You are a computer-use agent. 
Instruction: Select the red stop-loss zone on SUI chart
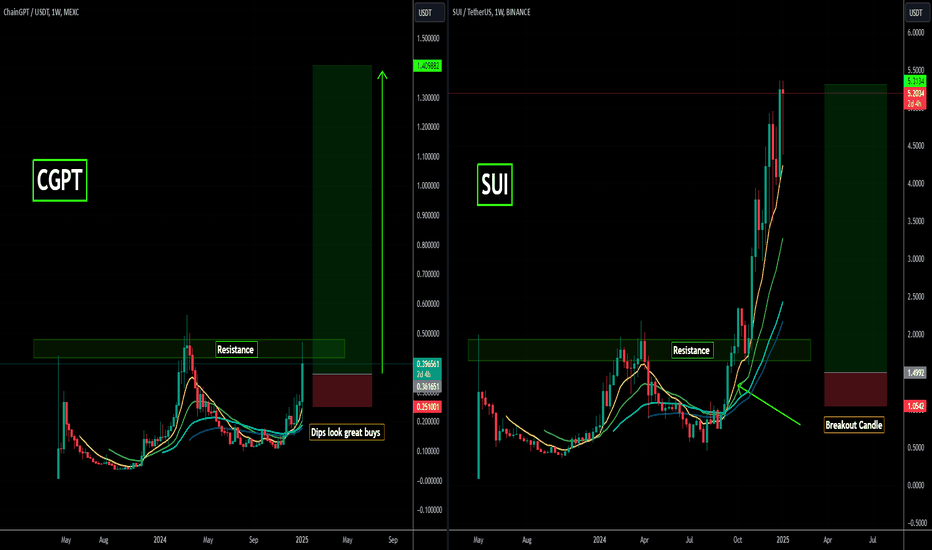[x=855, y=389]
